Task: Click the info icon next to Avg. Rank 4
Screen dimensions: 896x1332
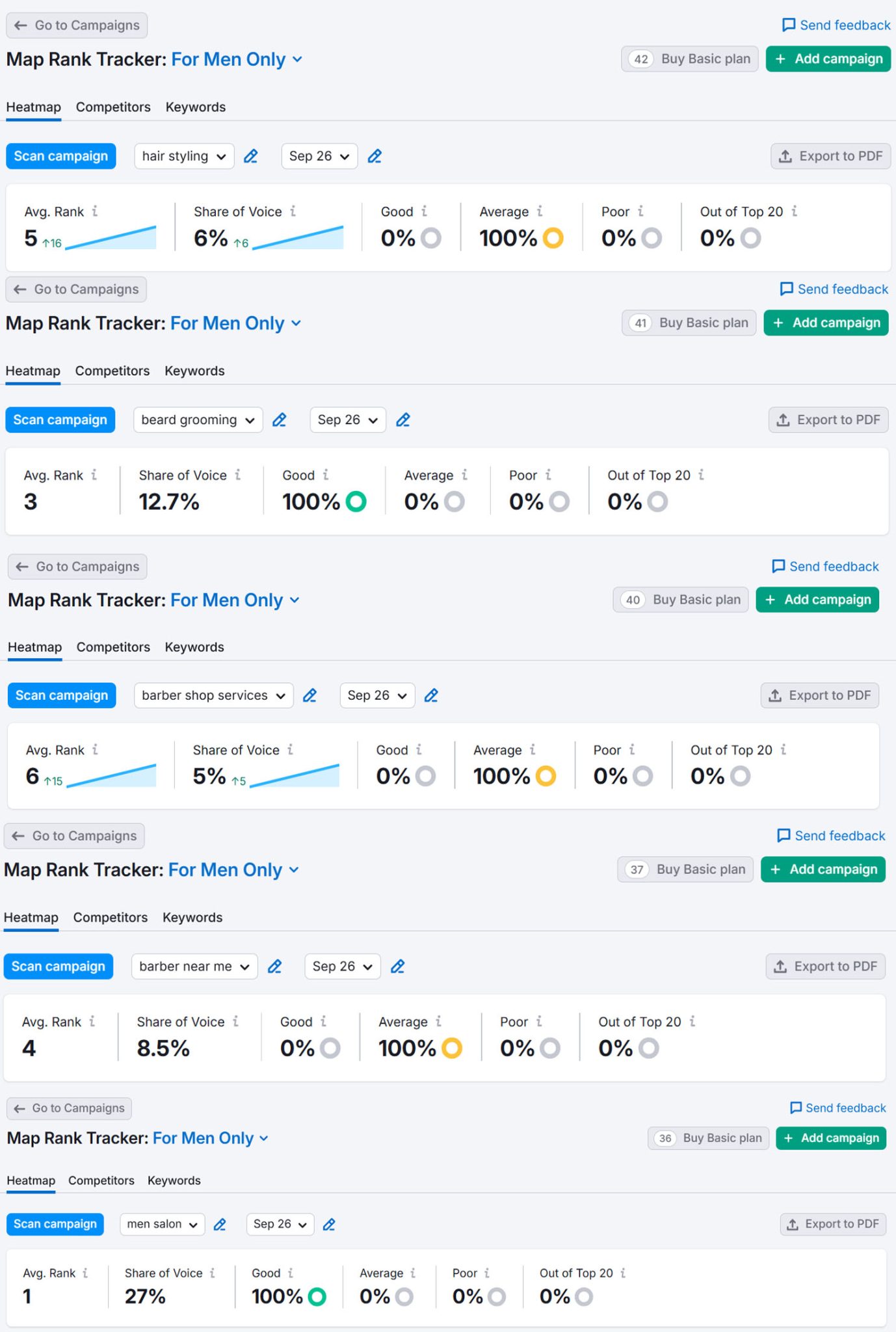Action: click(x=92, y=1021)
